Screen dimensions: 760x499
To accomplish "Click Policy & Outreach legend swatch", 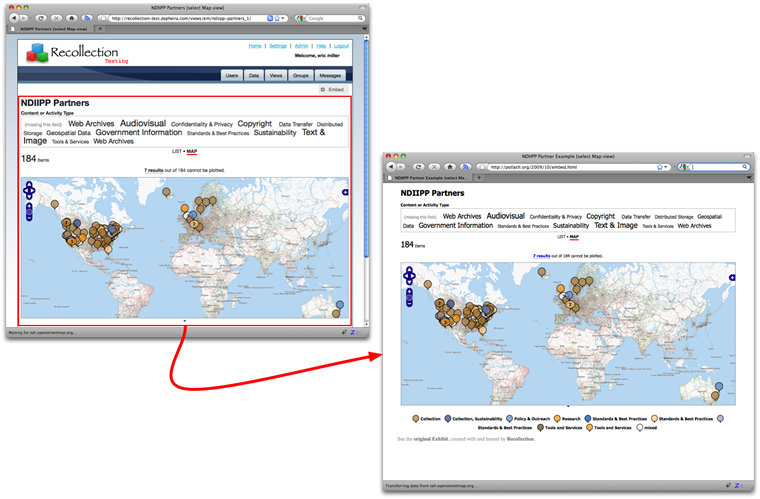I will pos(509,419).
